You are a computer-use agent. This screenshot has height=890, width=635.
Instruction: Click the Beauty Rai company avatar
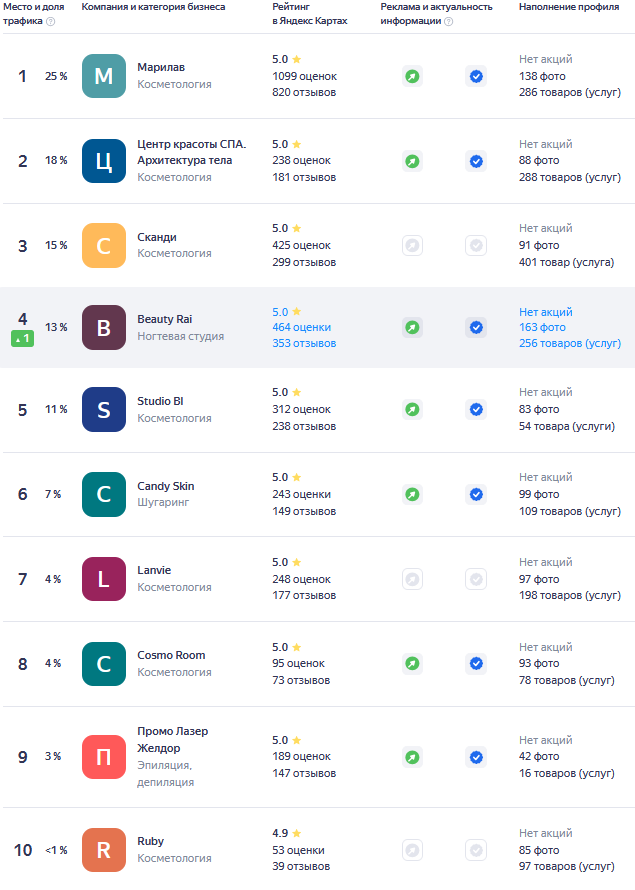coord(104,327)
